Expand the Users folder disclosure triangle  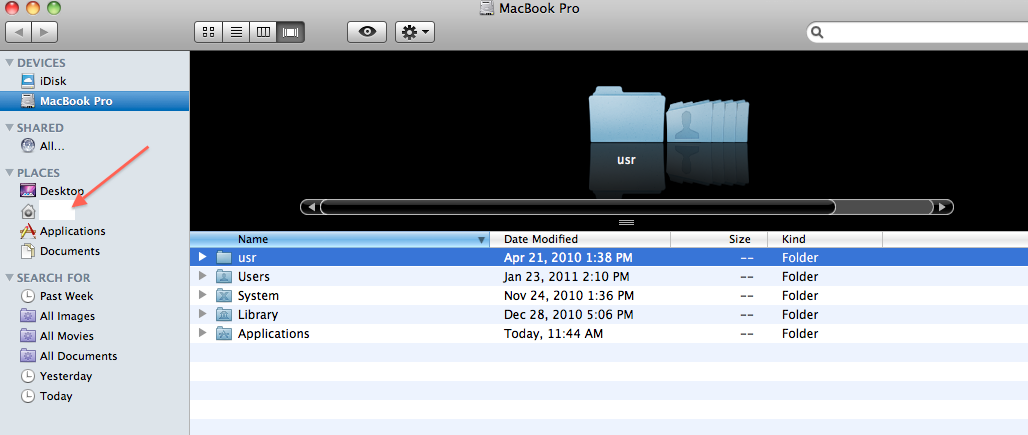point(203,276)
